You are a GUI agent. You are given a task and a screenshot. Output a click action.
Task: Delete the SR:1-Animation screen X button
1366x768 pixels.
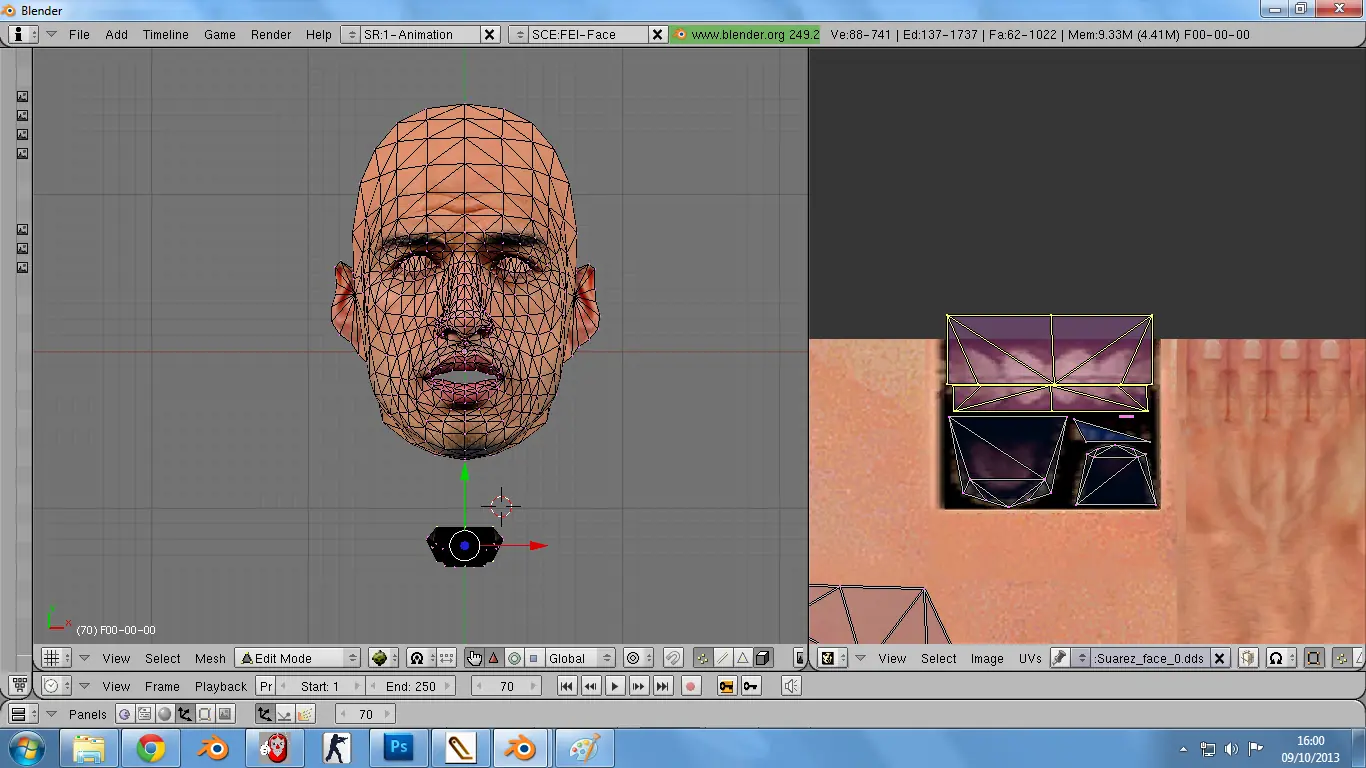(489, 34)
